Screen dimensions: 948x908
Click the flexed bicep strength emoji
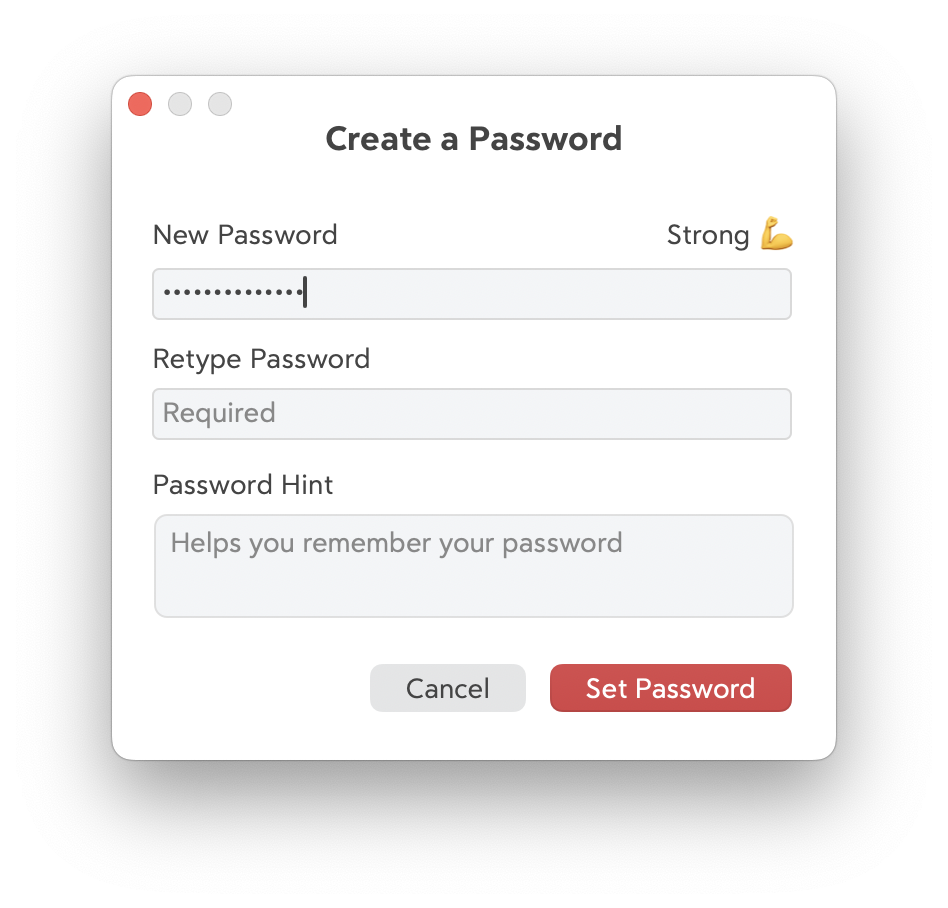point(776,233)
